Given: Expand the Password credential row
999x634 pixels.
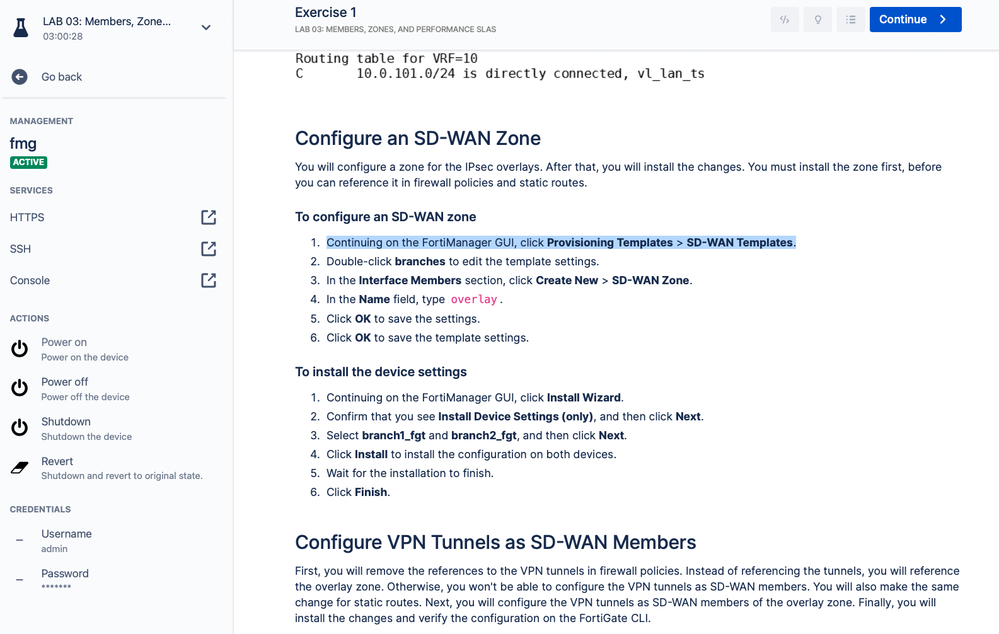Looking at the screenshot, I should click(20, 580).
